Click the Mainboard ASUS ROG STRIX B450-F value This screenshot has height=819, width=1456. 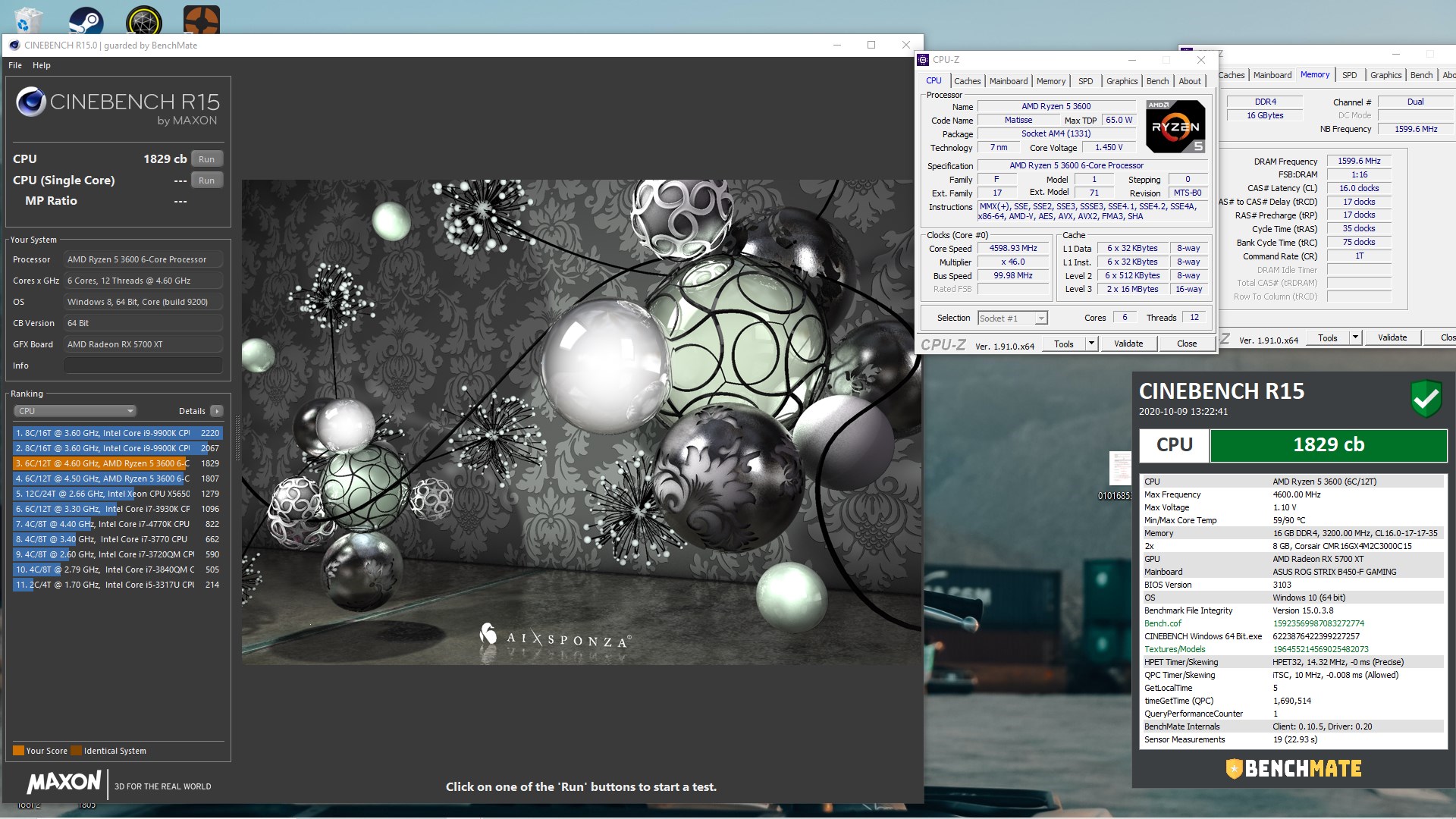(1335, 572)
